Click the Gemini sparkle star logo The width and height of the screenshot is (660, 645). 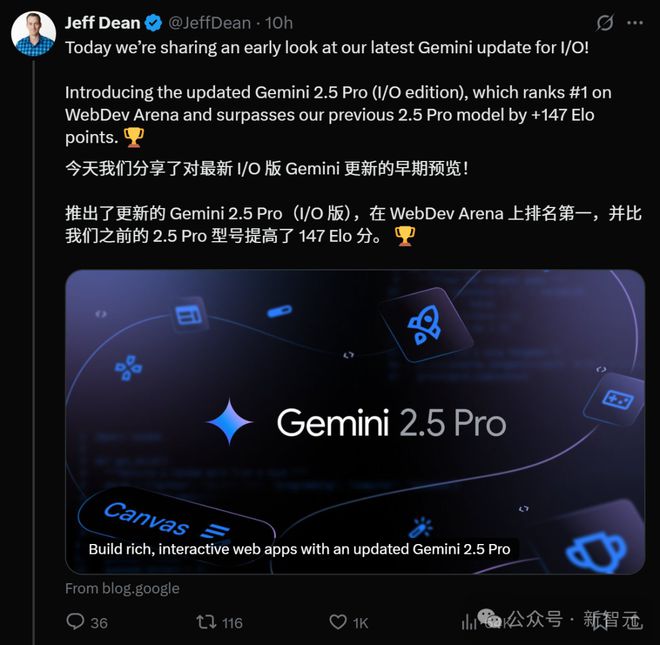click(x=230, y=422)
